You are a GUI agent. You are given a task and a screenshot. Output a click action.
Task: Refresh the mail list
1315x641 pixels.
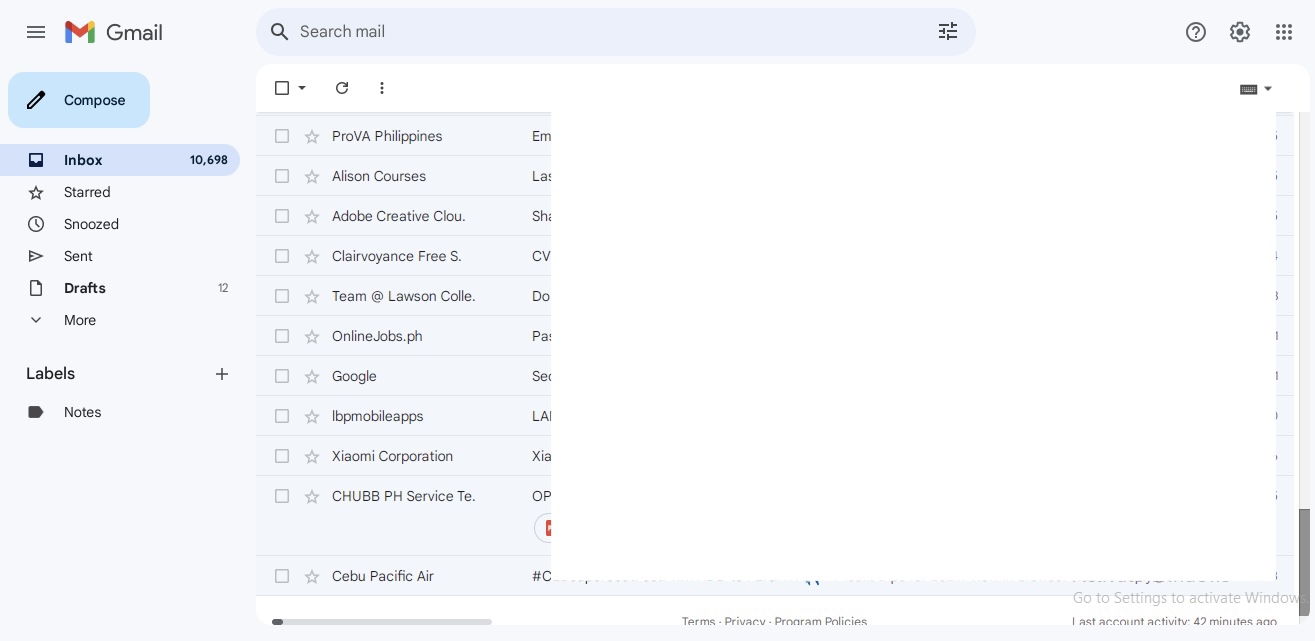[342, 88]
